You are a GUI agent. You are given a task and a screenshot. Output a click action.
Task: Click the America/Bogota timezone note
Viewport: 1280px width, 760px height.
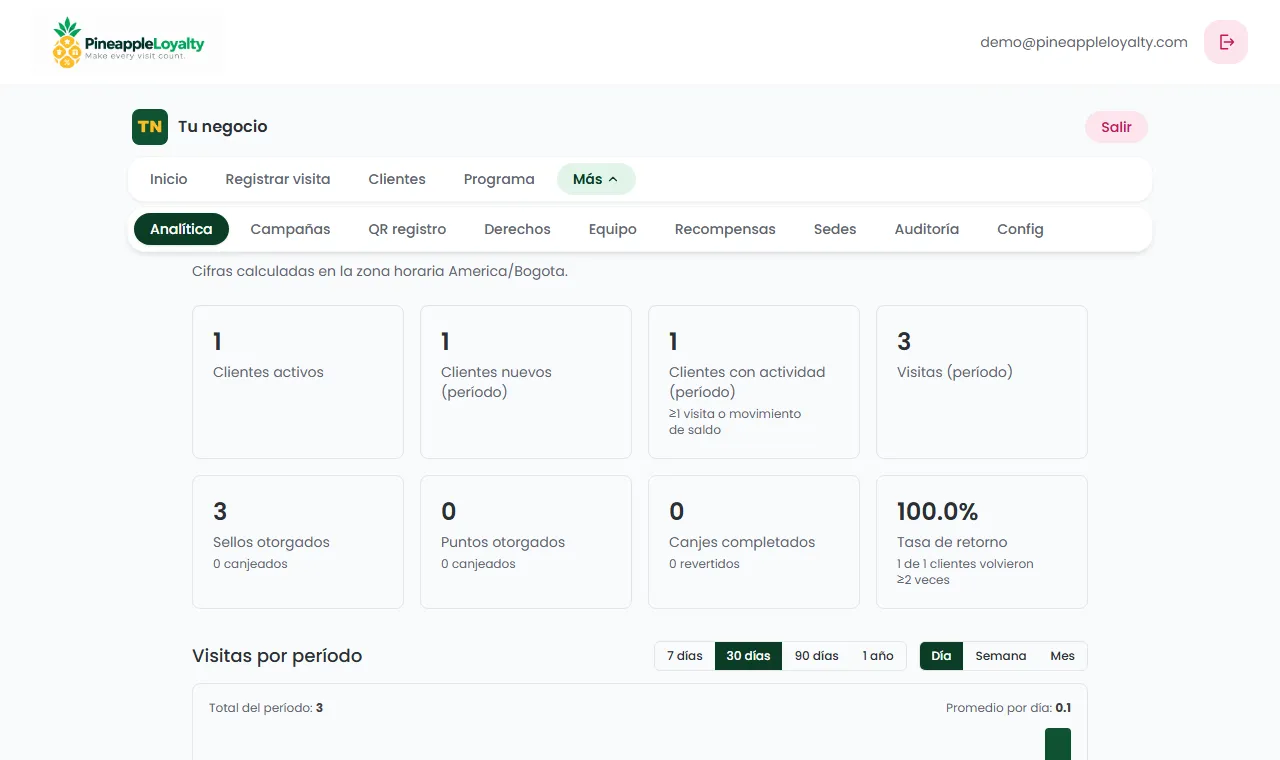[x=380, y=271]
